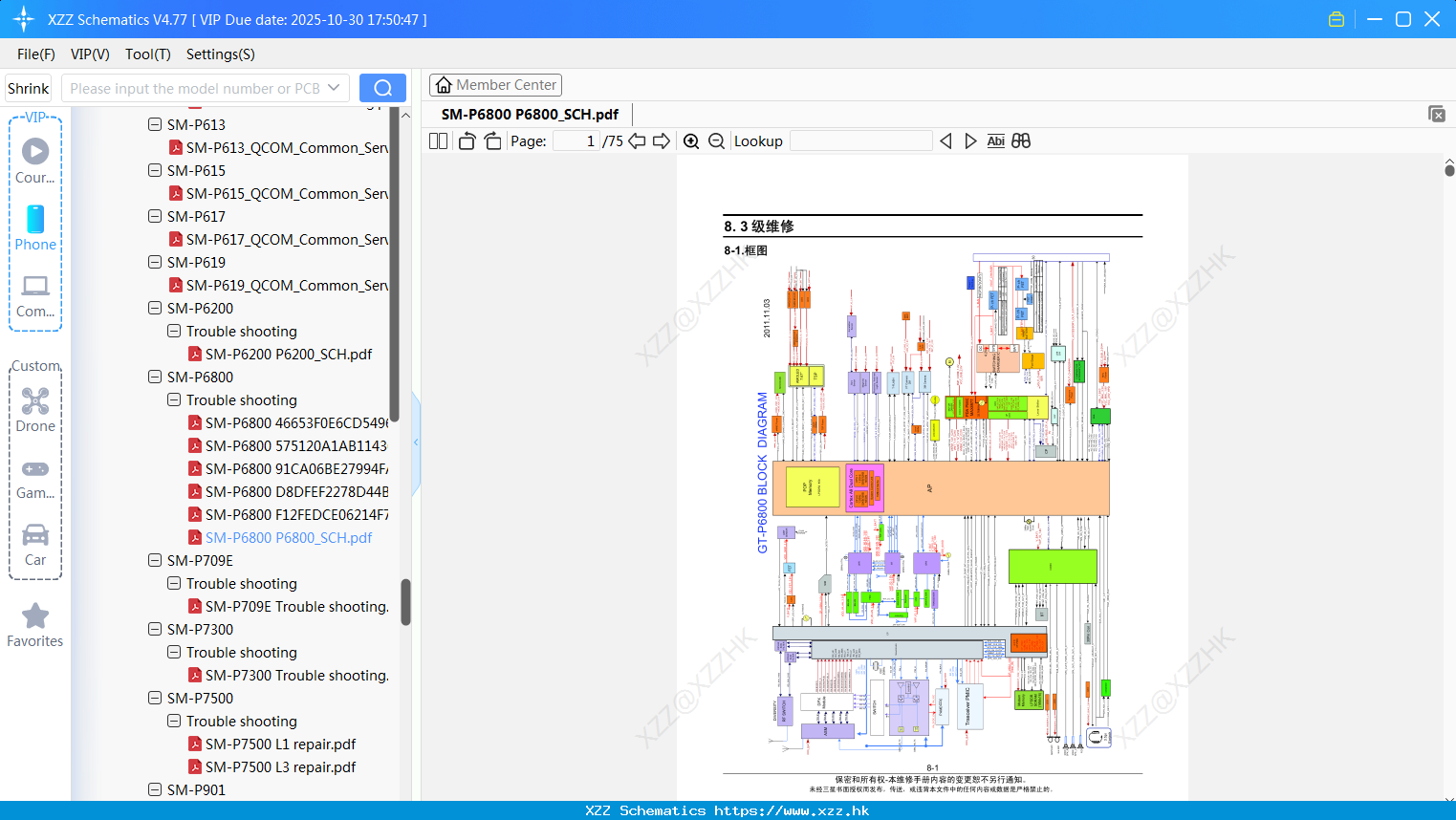Close the document tab panel icon
This screenshot has width=1456, height=820.
[1437, 114]
